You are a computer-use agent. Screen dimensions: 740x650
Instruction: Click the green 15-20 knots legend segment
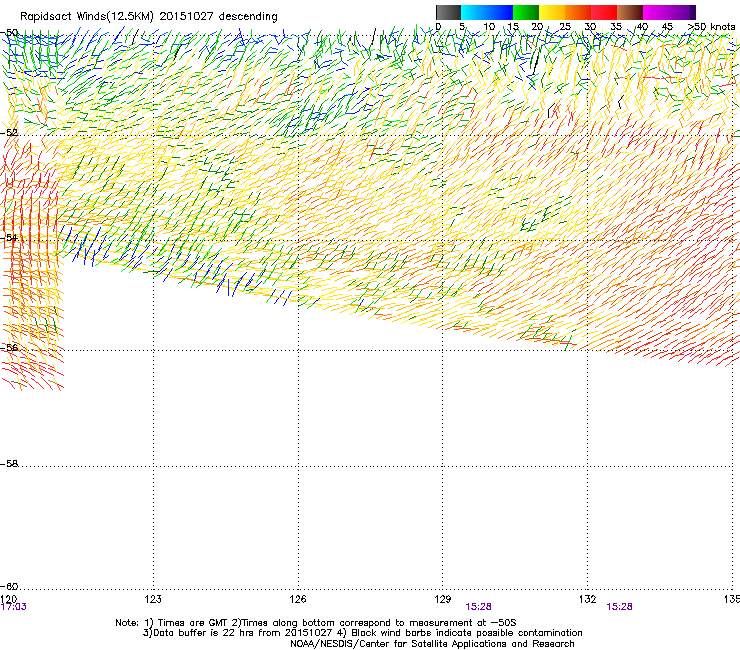coord(526,12)
